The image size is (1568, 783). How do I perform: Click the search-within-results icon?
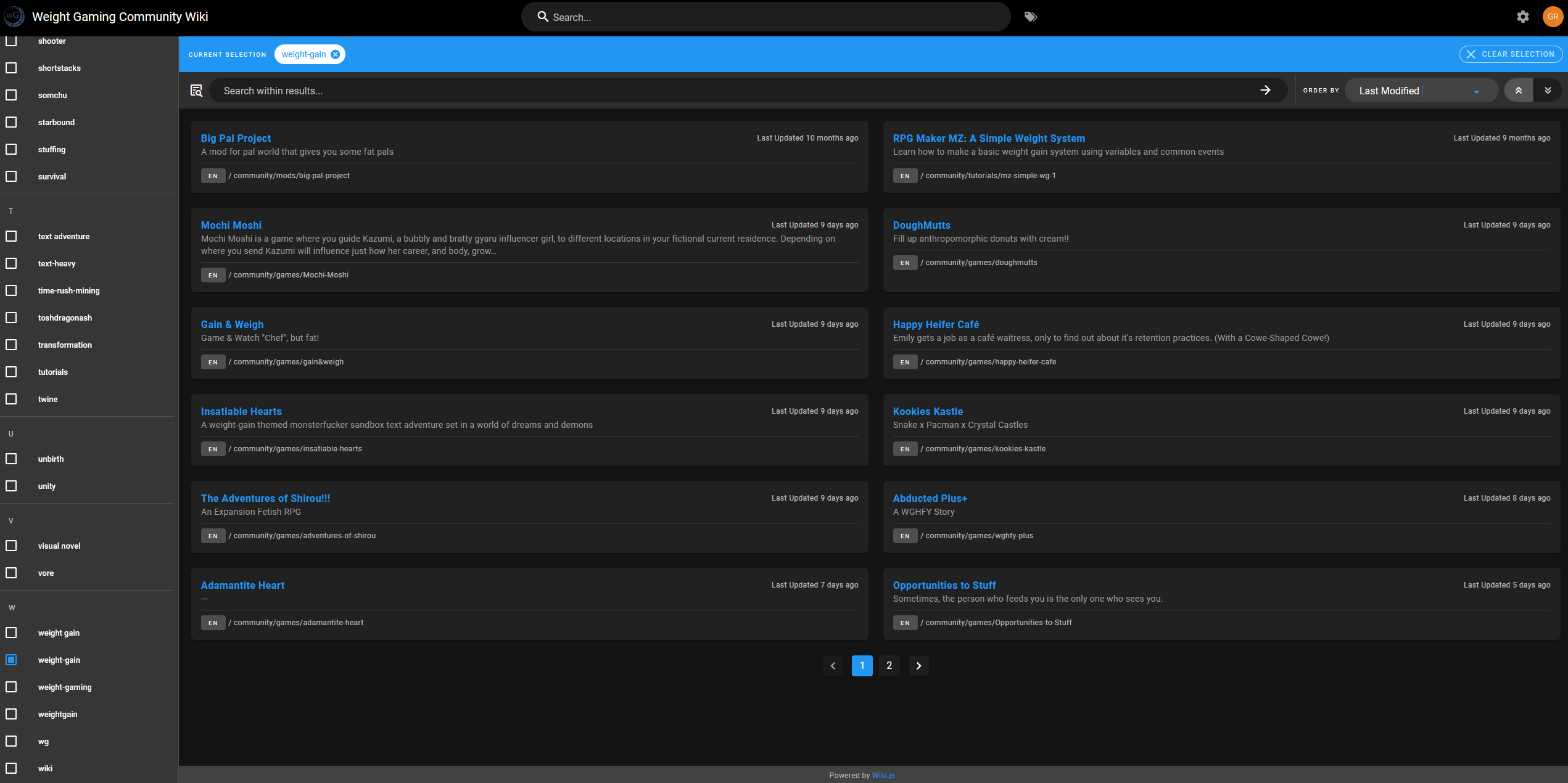pyautogui.click(x=196, y=91)
